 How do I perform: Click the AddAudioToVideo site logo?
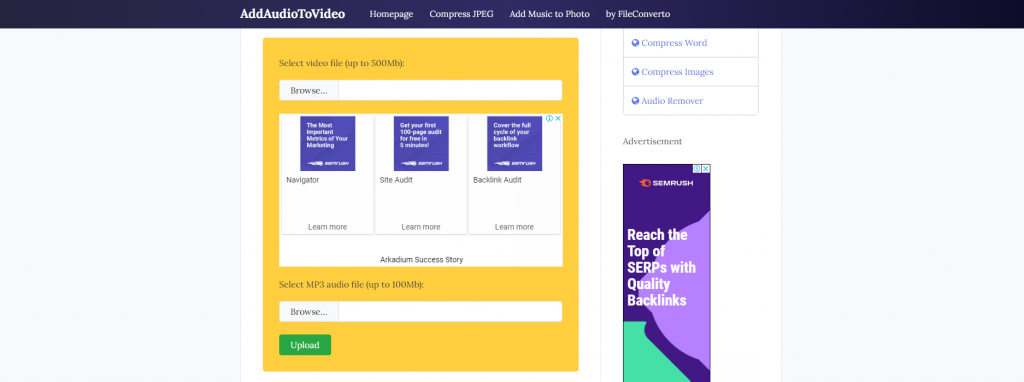click(293, 14)
